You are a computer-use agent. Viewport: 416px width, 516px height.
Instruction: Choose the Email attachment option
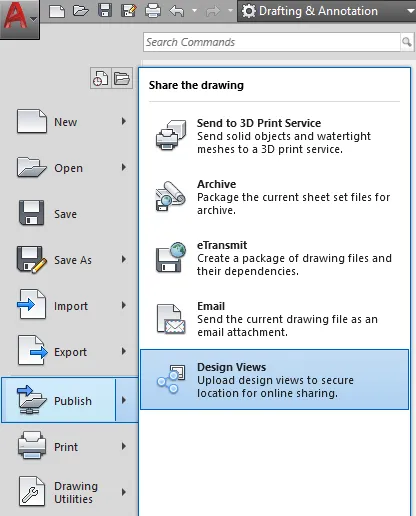[x=274, y=319]
